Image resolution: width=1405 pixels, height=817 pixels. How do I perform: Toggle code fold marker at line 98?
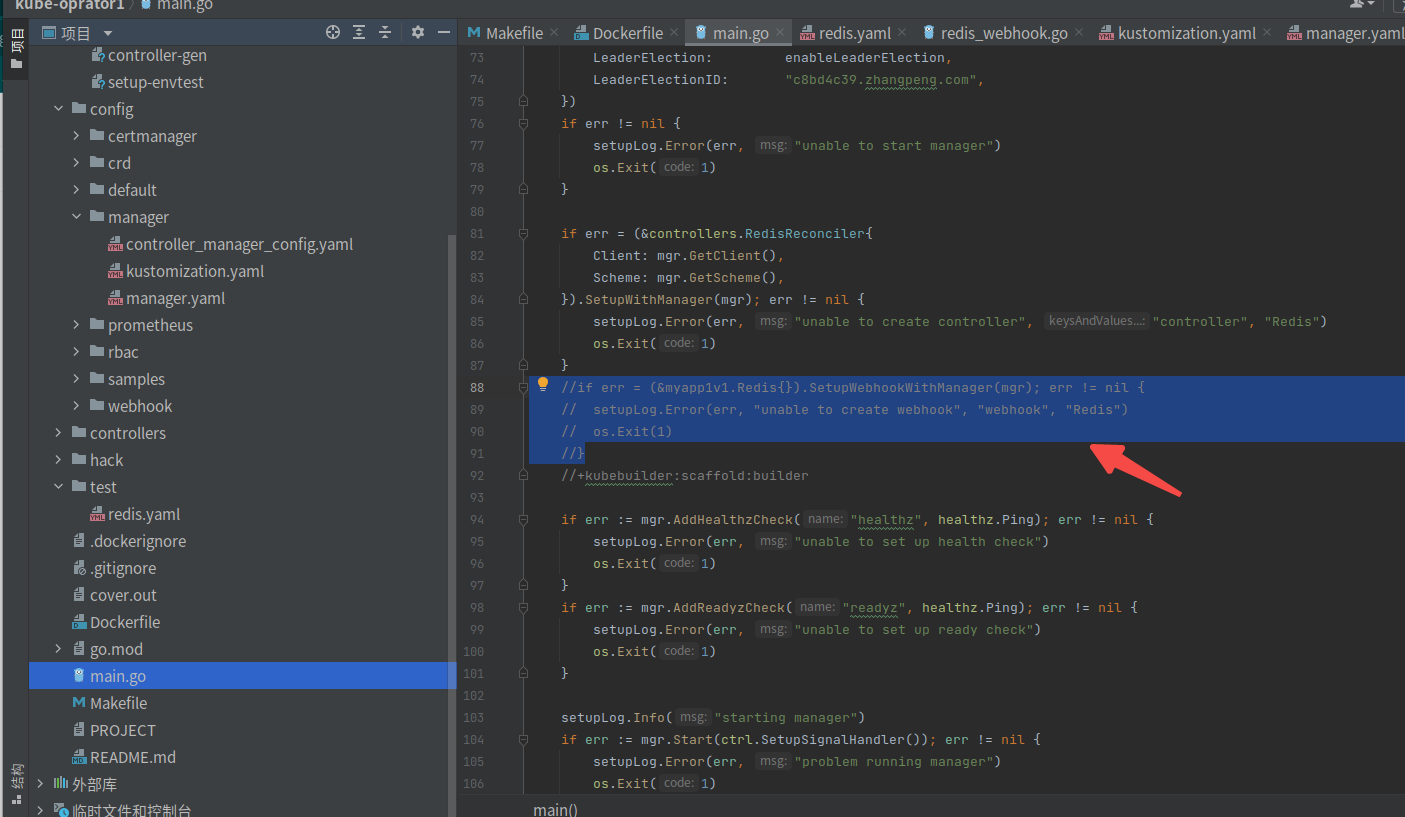click(523, 608)
